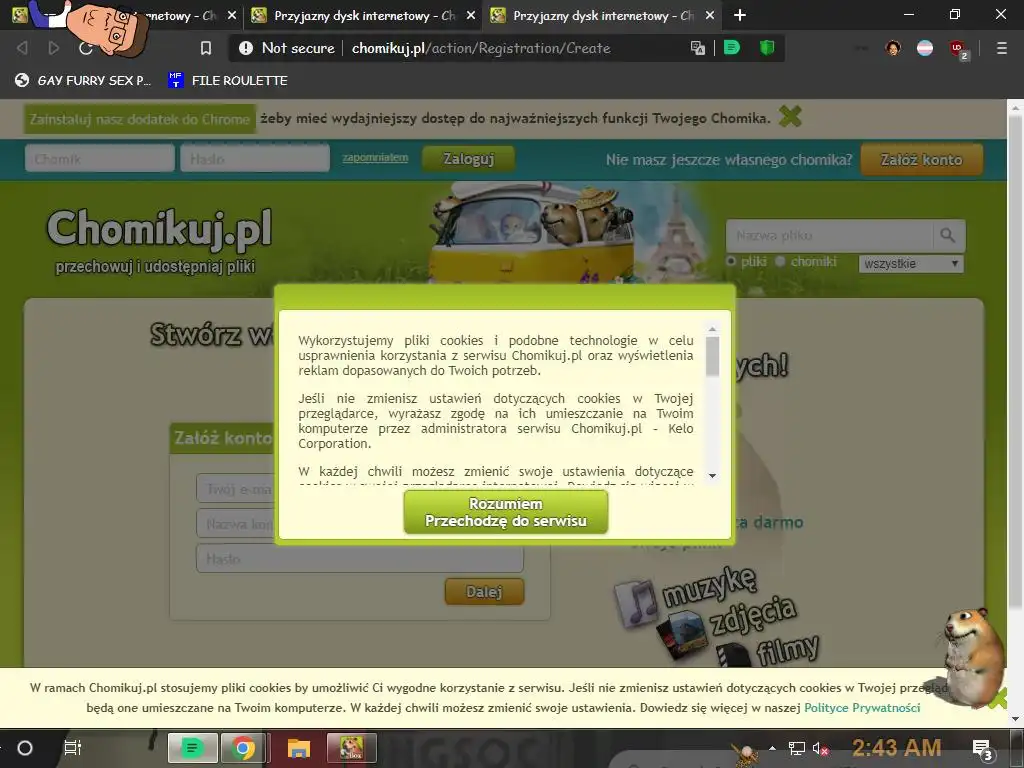Open the notification center icon
The width and height of the screenshot is (1024, 768).
pos(982,749)
